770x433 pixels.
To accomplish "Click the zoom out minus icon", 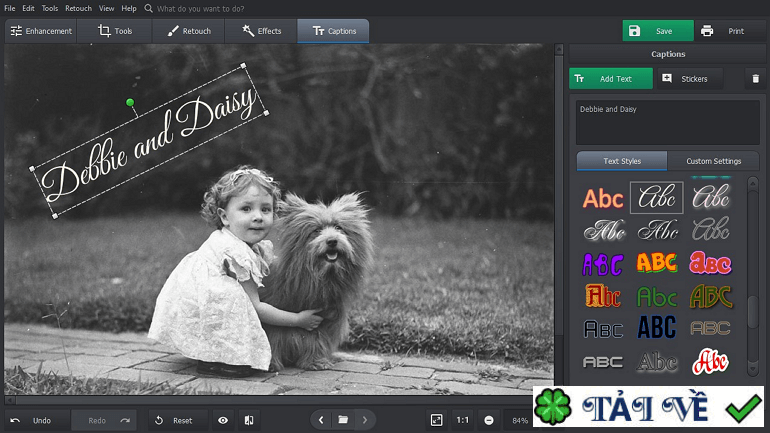I will [x=489, y=420].
